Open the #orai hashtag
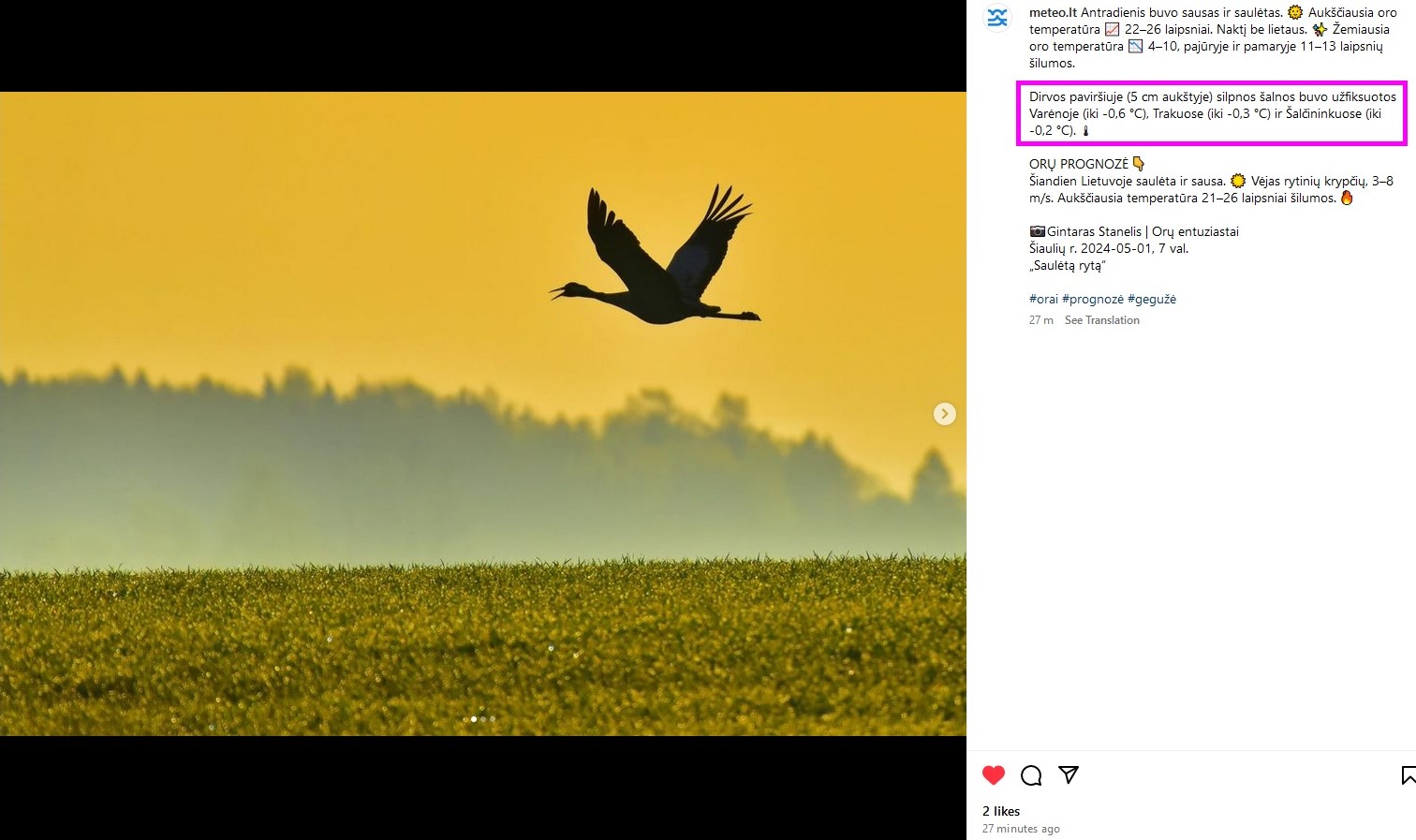Screen dimensions: 1416x840 click(x=1043, y=300)
